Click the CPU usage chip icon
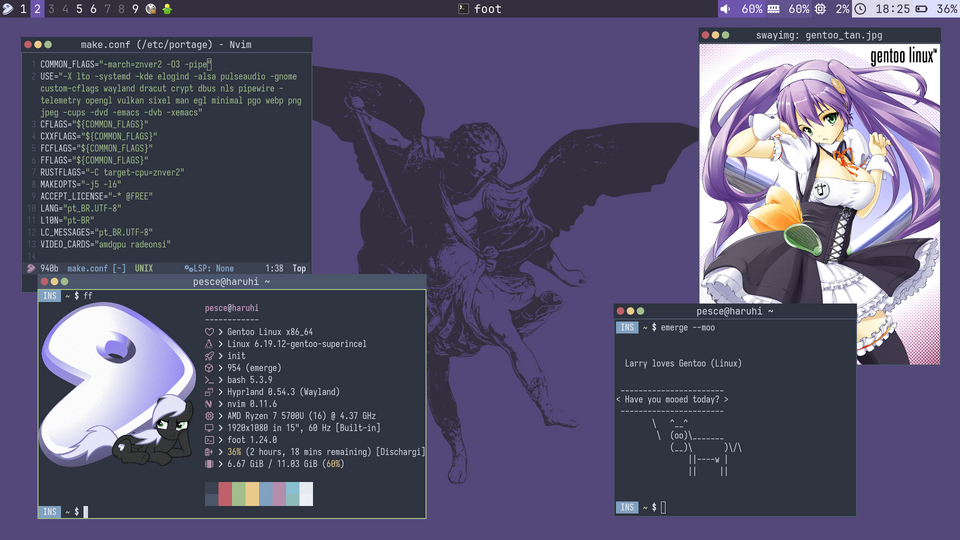The height and width of the screenshot is (540, 960). click(821, 9)
